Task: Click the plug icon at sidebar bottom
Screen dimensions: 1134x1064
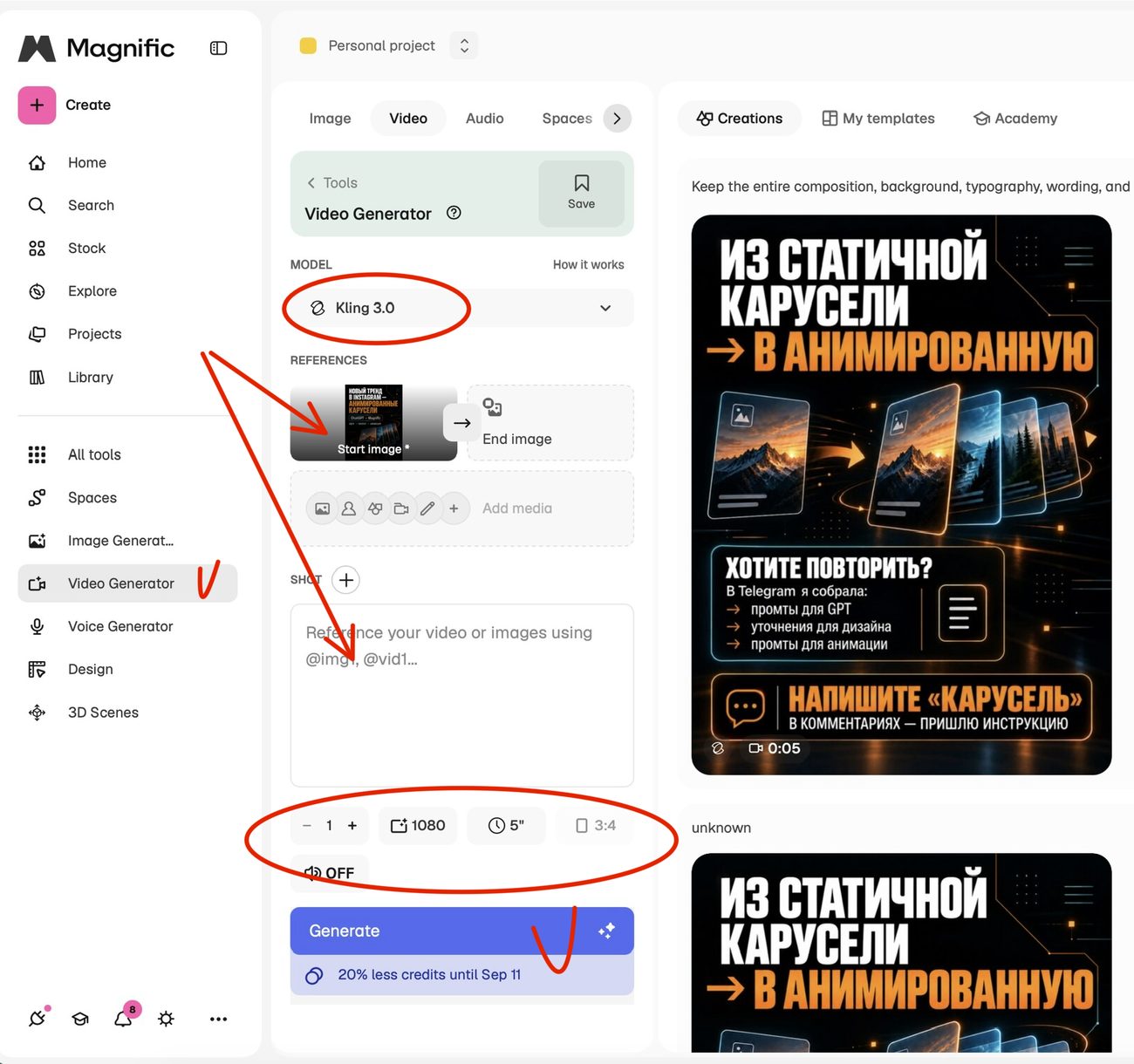Action: click(x=38, y=1018)
